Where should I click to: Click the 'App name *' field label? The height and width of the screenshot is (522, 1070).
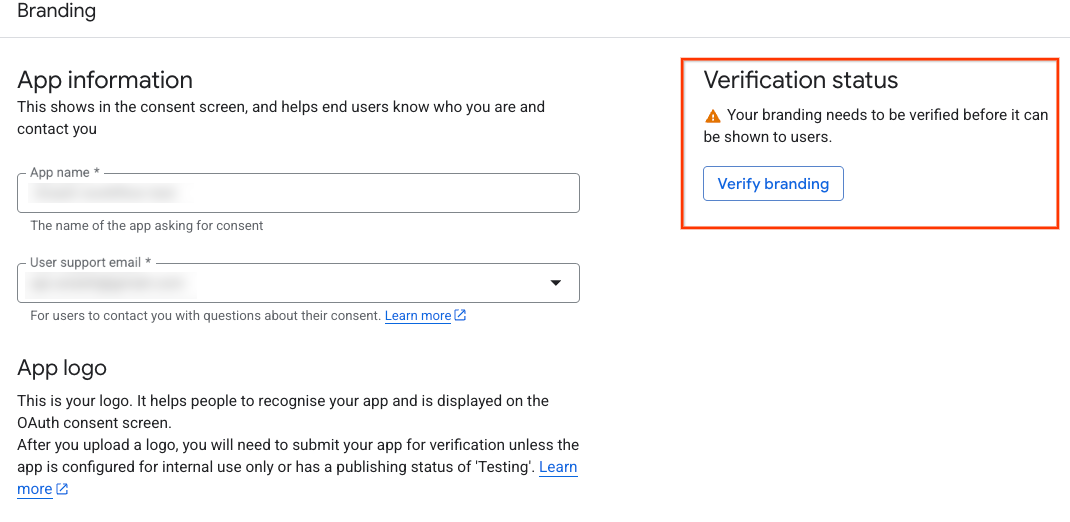point(65,173)
